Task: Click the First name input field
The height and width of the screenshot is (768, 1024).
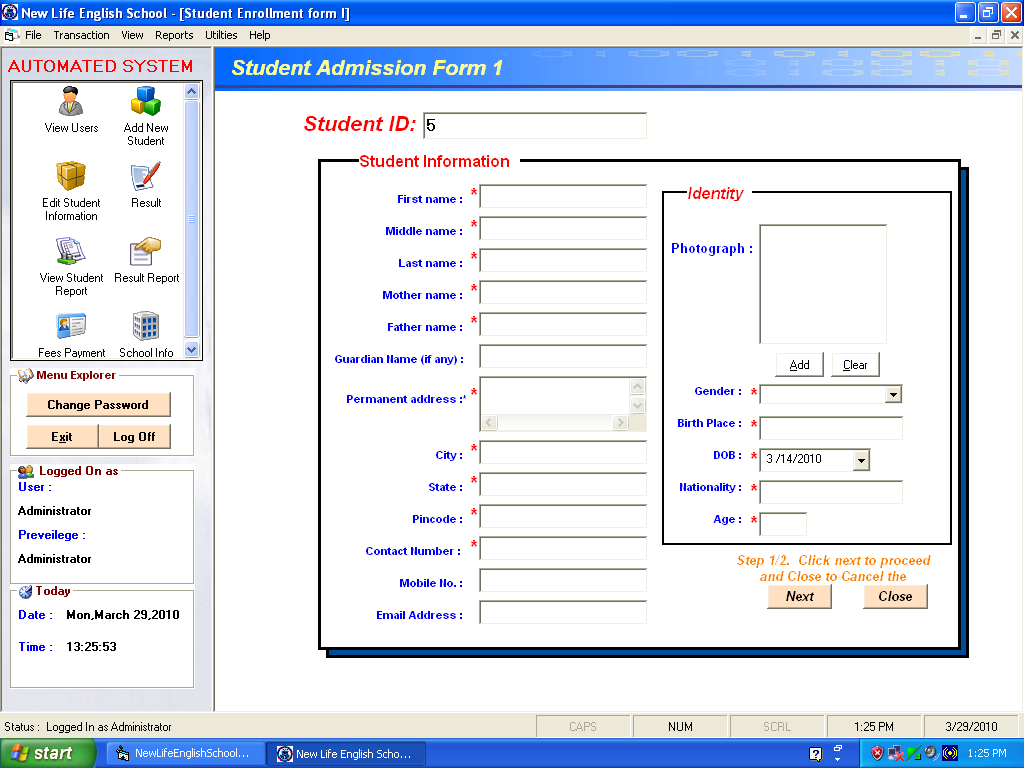Action: [563, 197]
